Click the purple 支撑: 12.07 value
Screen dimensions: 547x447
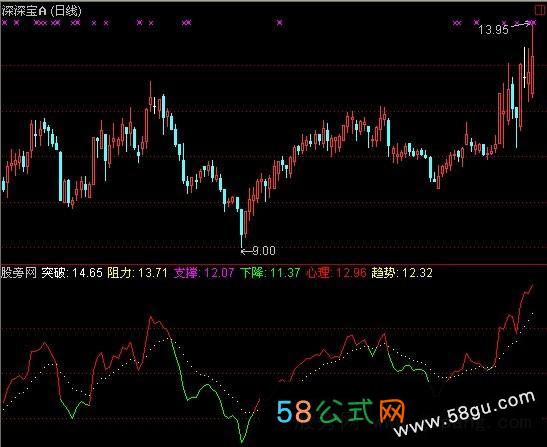click(204, 273)
